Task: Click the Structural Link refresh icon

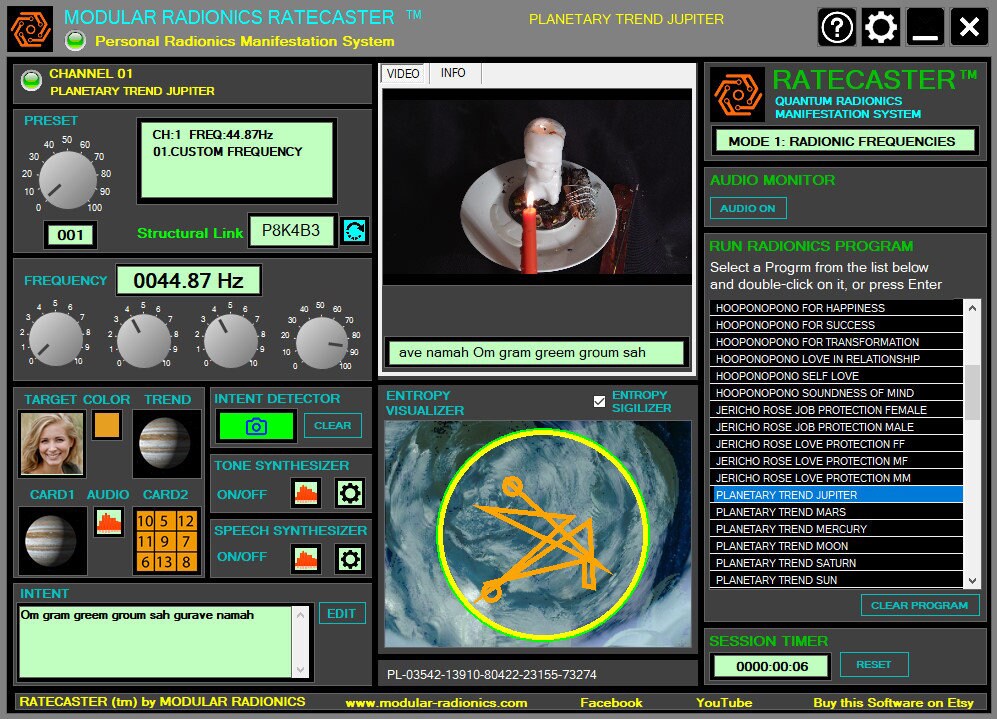Action: pyautogui.click(x=355, y=229)
